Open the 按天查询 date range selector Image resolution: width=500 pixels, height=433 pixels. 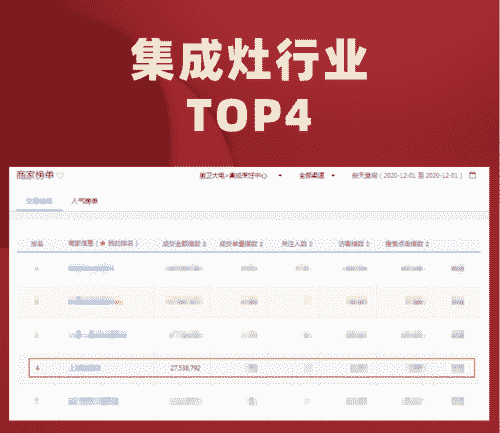tap(407, 175)
